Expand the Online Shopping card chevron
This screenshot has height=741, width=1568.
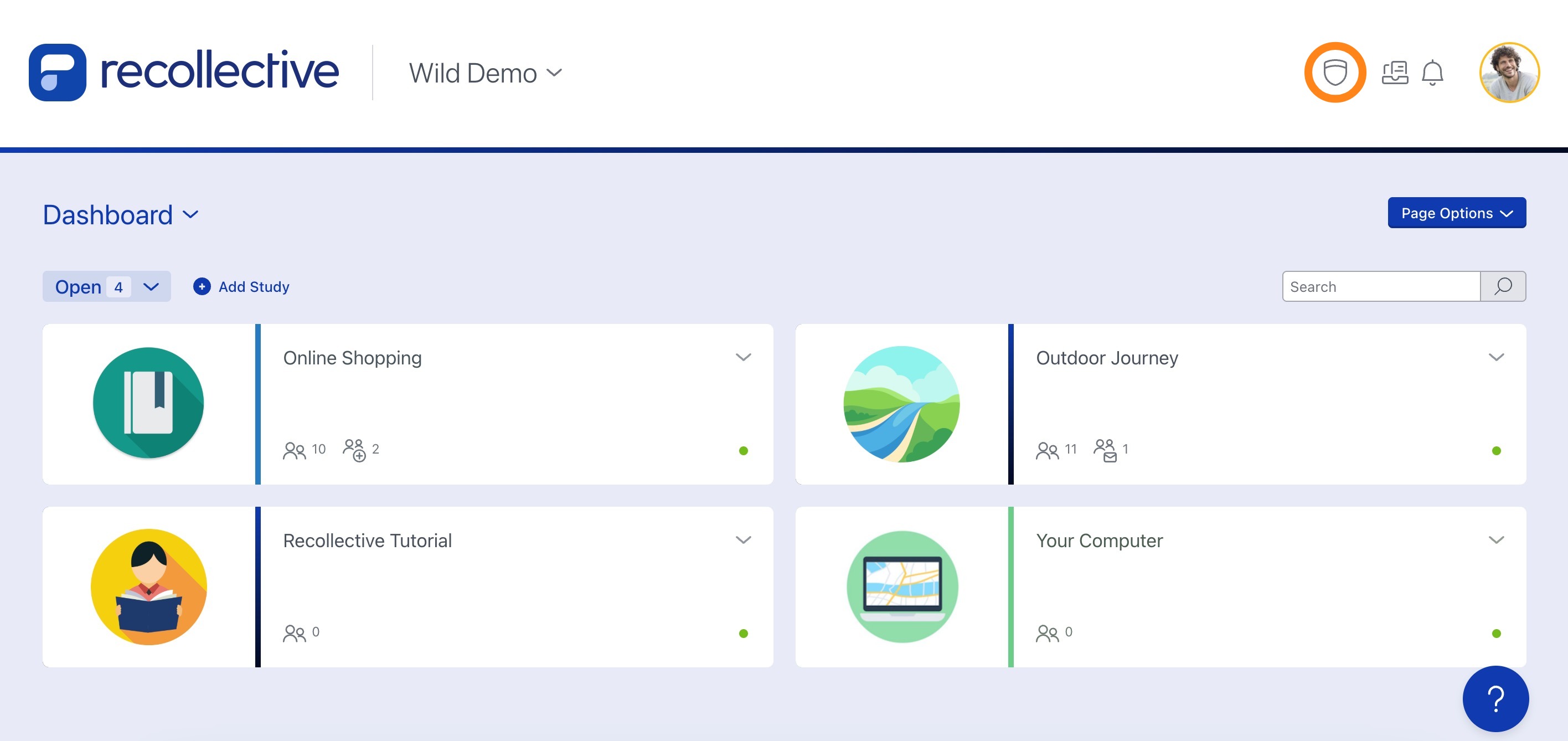coord(742,357)
